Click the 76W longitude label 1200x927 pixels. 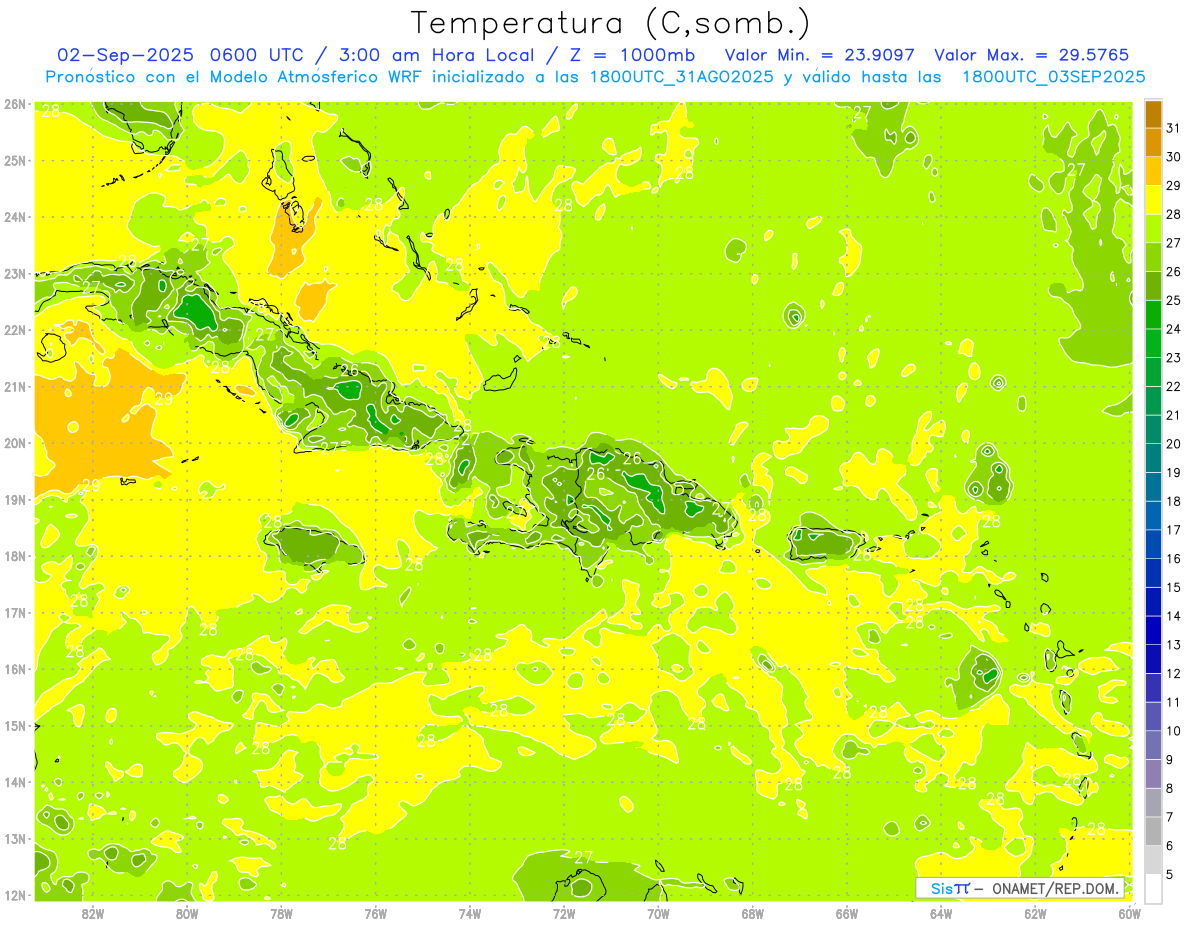375,914
